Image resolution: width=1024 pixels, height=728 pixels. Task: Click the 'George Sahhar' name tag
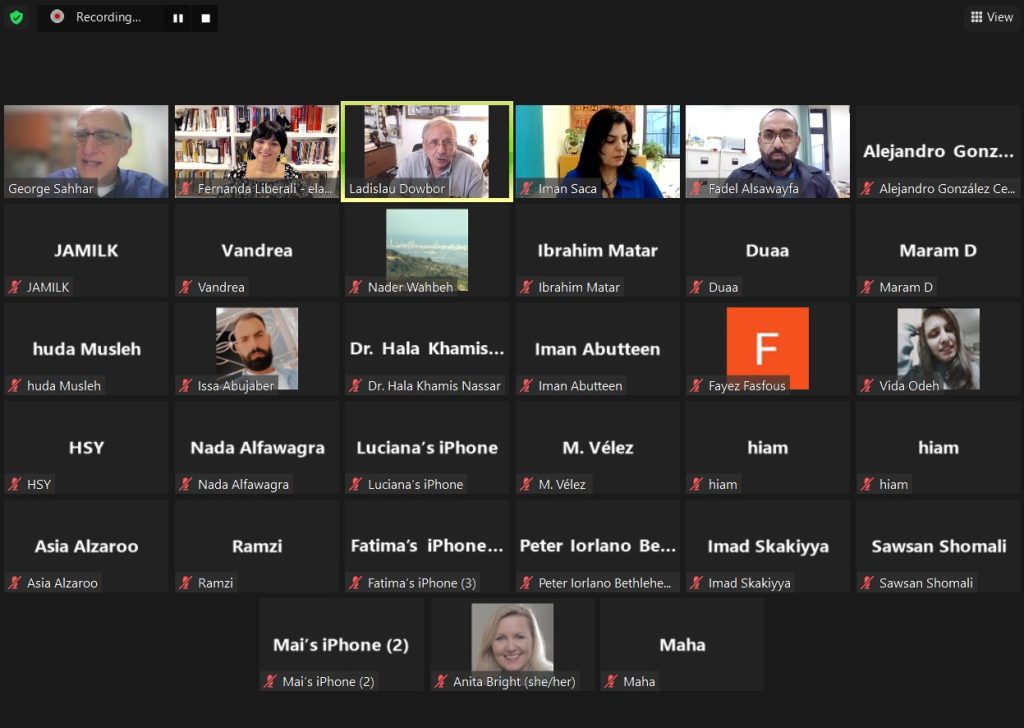click(51, 189)
